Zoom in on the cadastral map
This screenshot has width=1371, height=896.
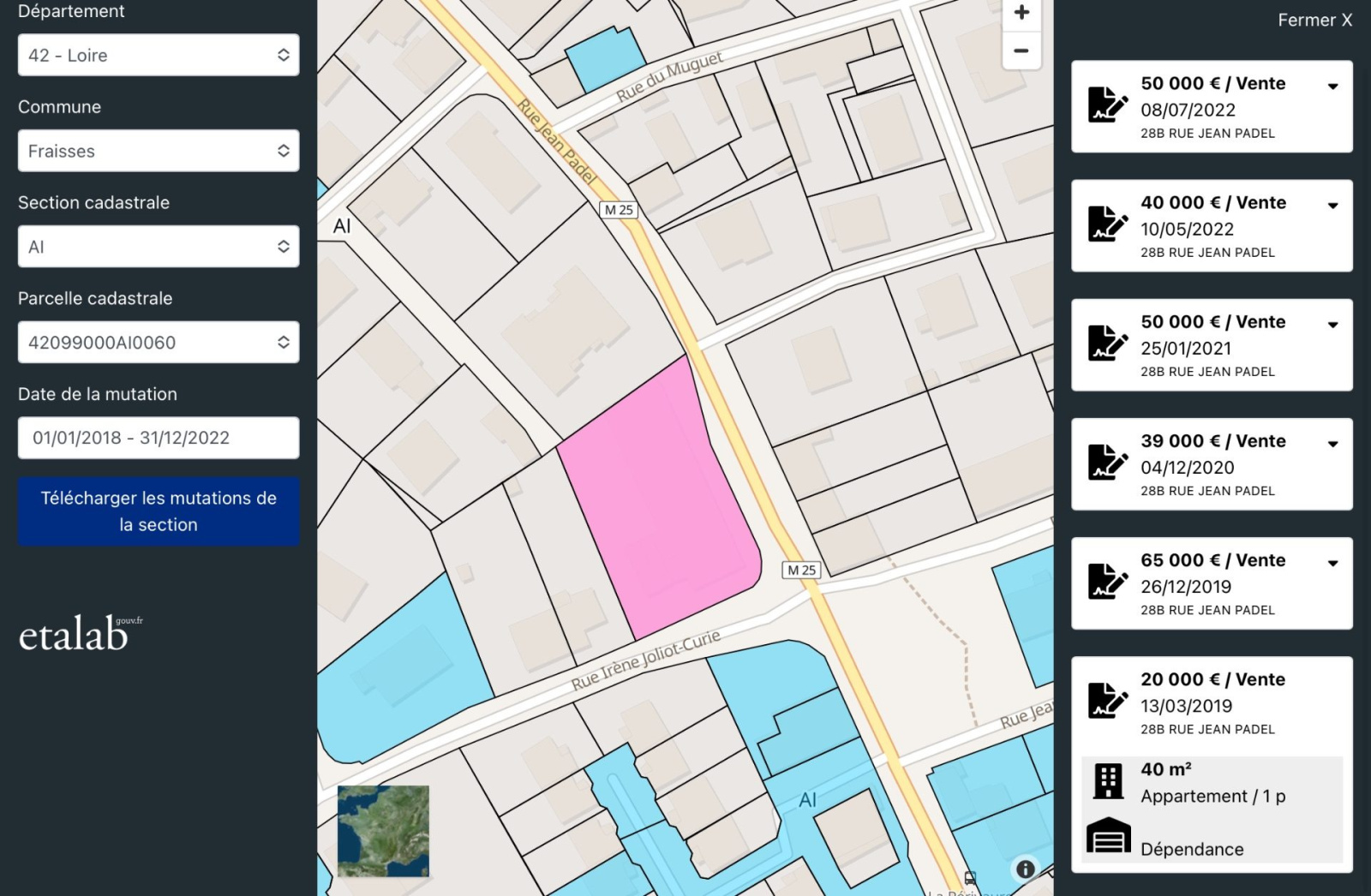tap(1021, 13)
